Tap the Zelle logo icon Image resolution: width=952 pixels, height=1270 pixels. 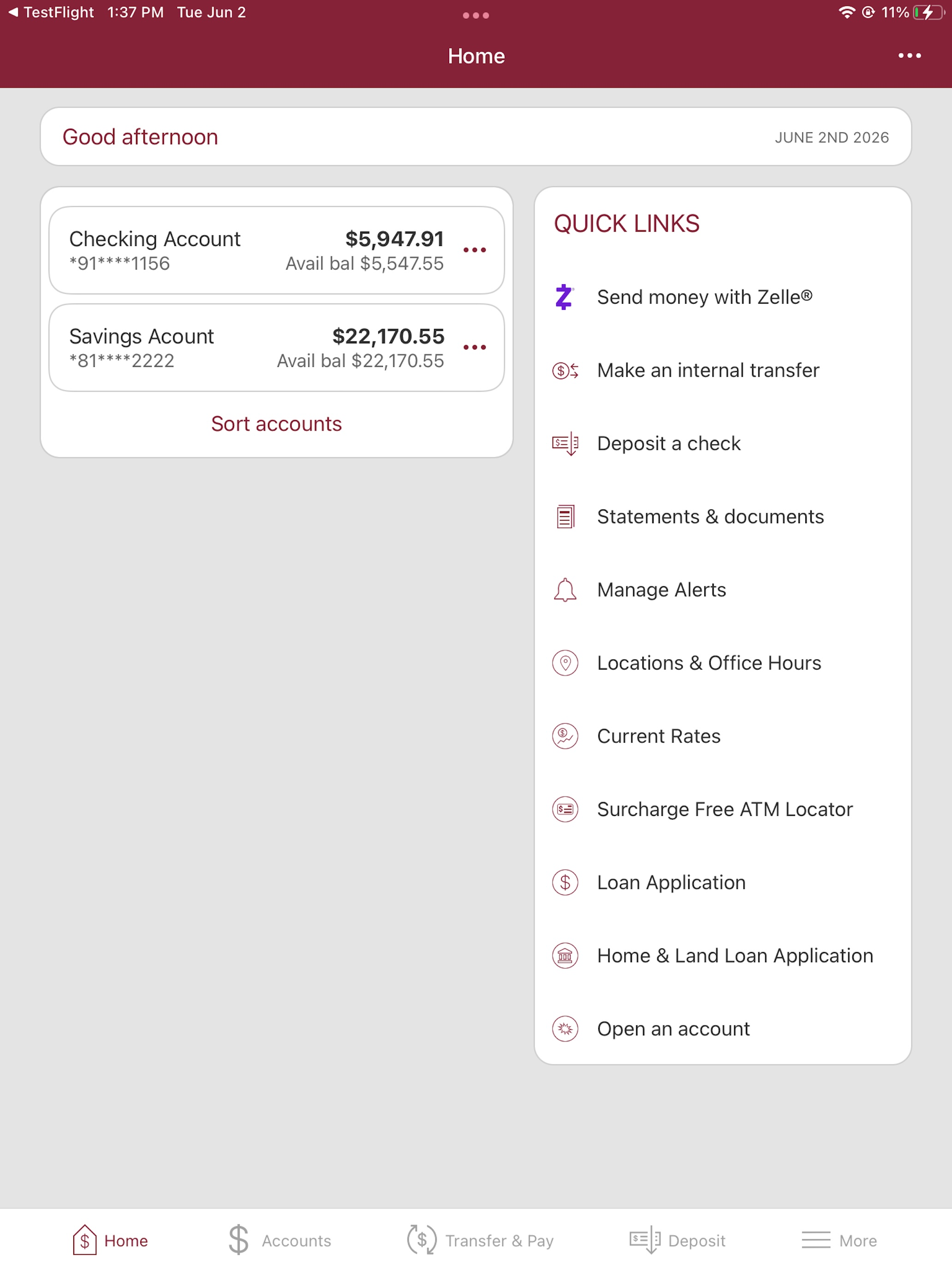coord(564,297)
